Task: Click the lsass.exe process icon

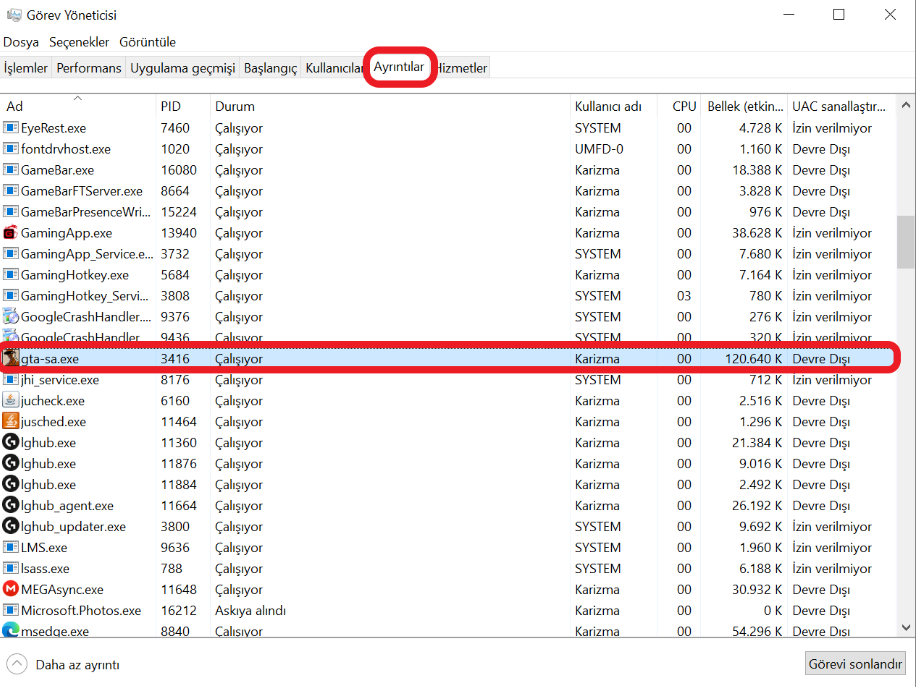Action: click(x=11, y=568)
